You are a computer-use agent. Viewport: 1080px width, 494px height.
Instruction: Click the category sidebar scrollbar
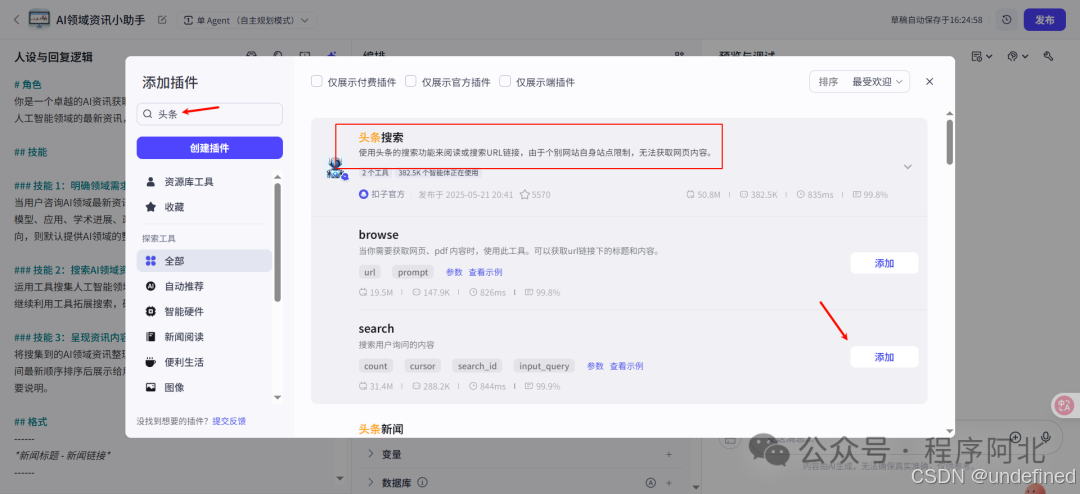[x=278, y=241]
